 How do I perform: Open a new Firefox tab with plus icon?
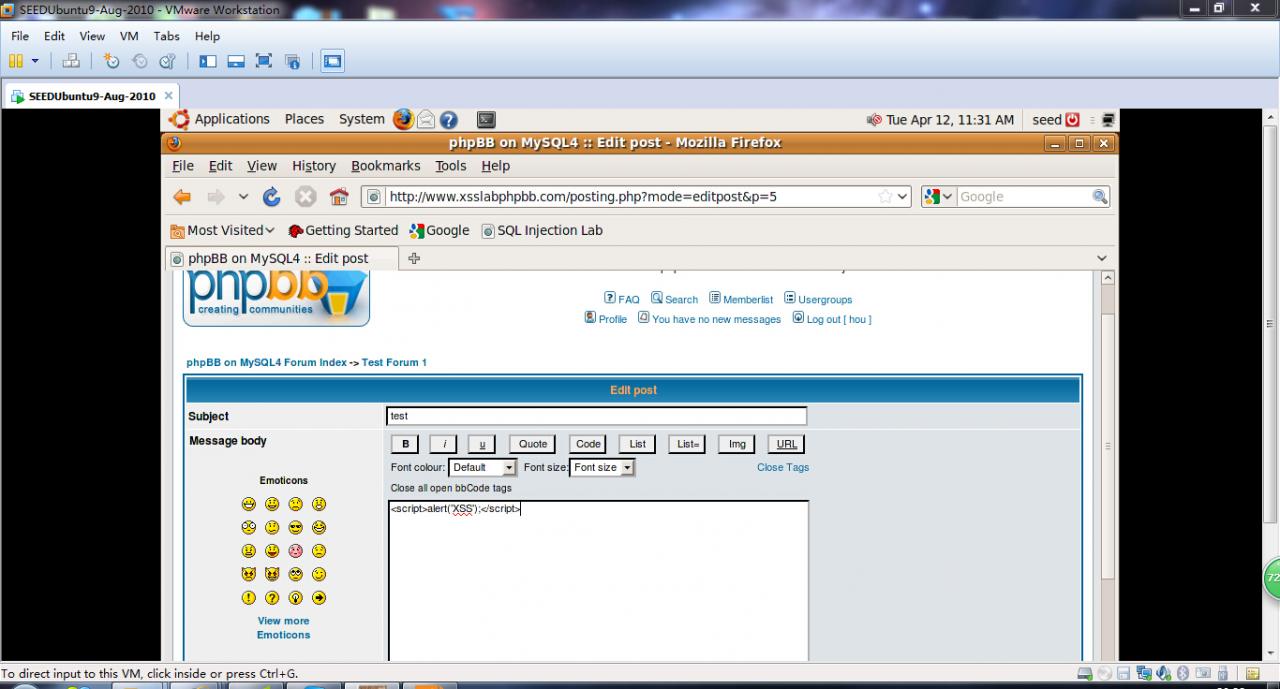click(414, 258)
